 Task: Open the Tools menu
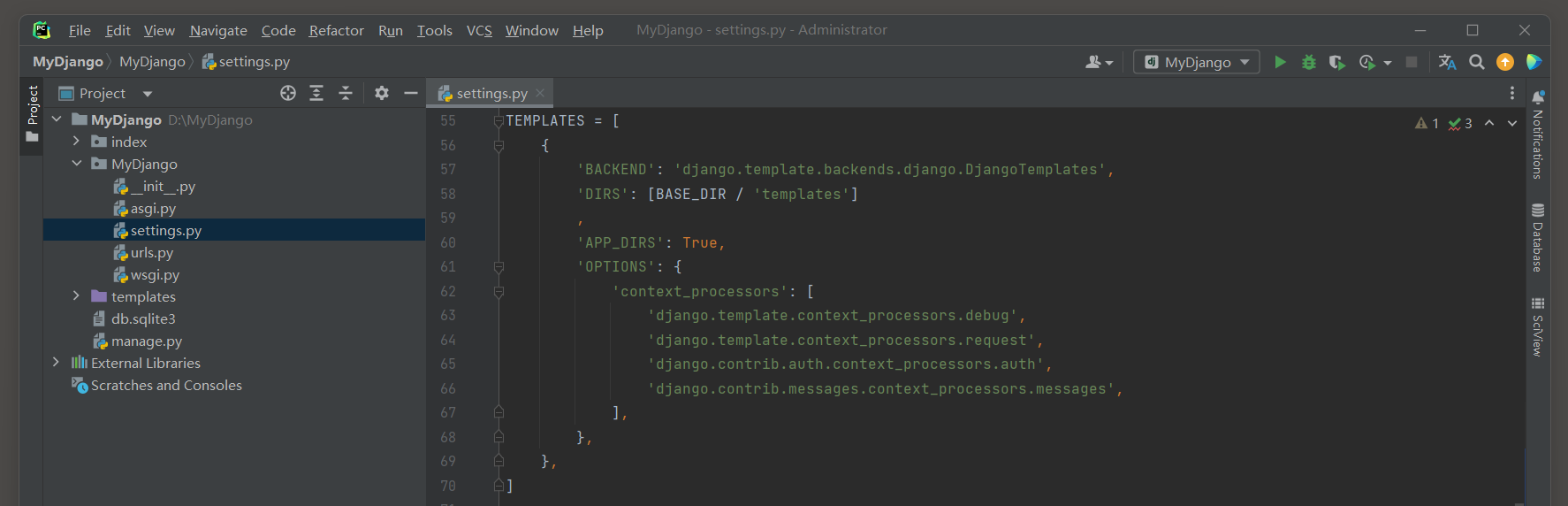coord(435,30)
